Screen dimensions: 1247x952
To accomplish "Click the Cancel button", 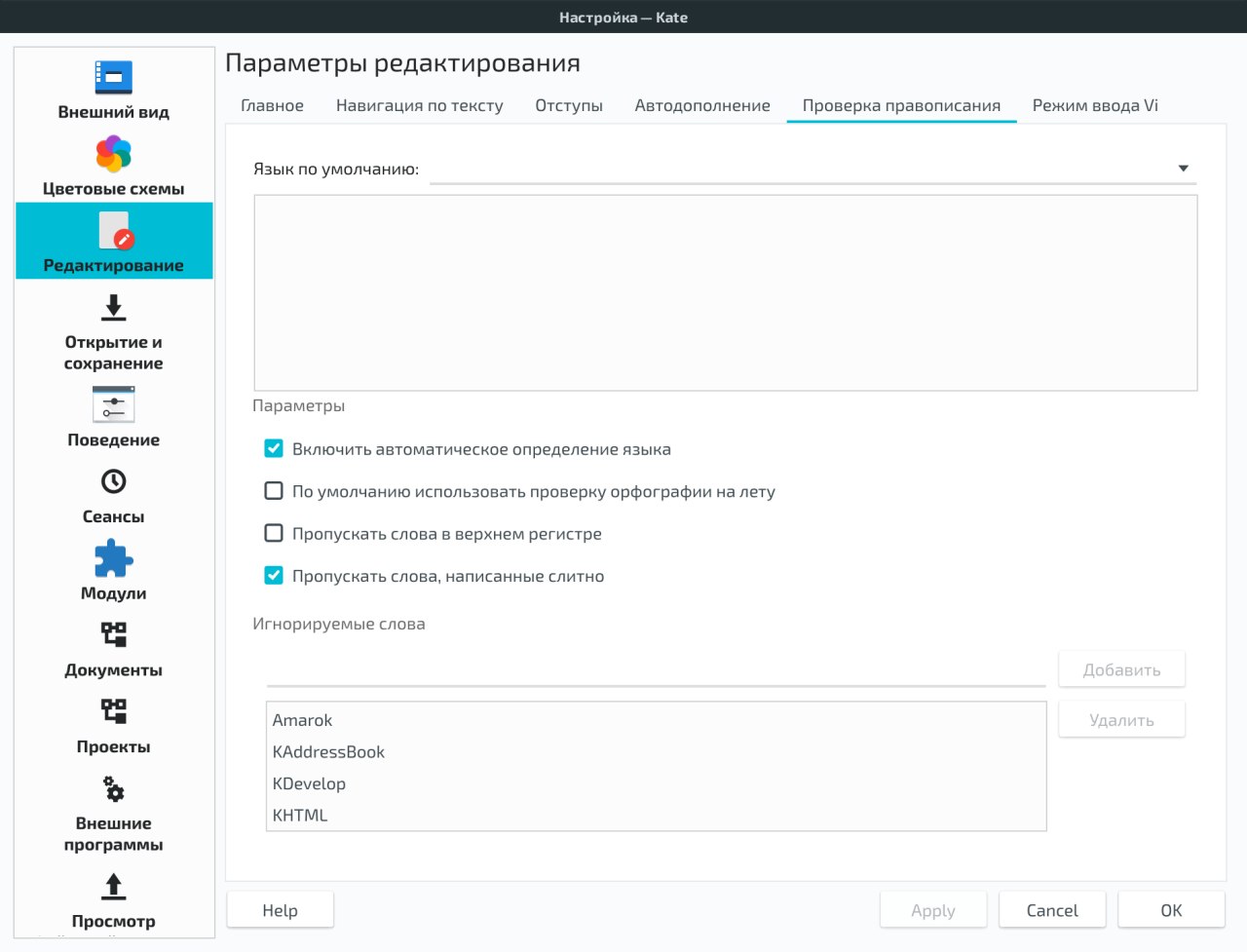I will tap(1052, 910).
